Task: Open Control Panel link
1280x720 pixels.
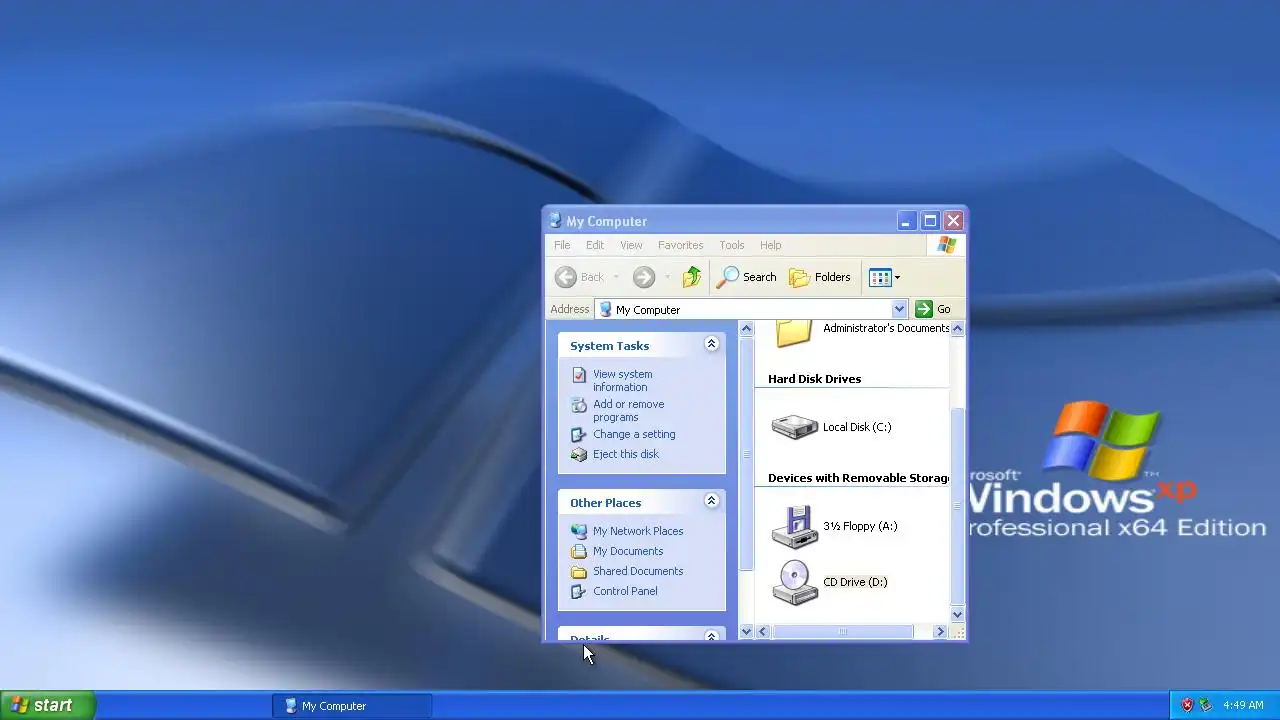Action: [625, 591]
